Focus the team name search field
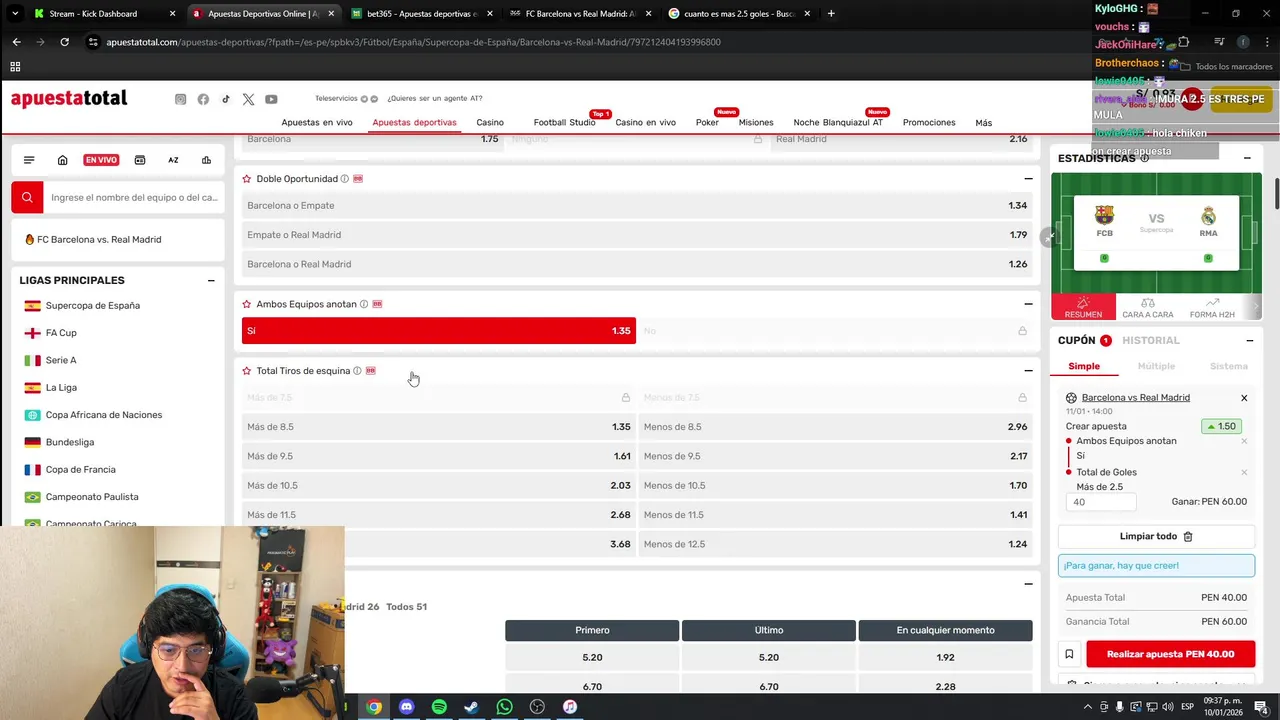The height and width of the screenshot is (720, 1280). point(134,197)
